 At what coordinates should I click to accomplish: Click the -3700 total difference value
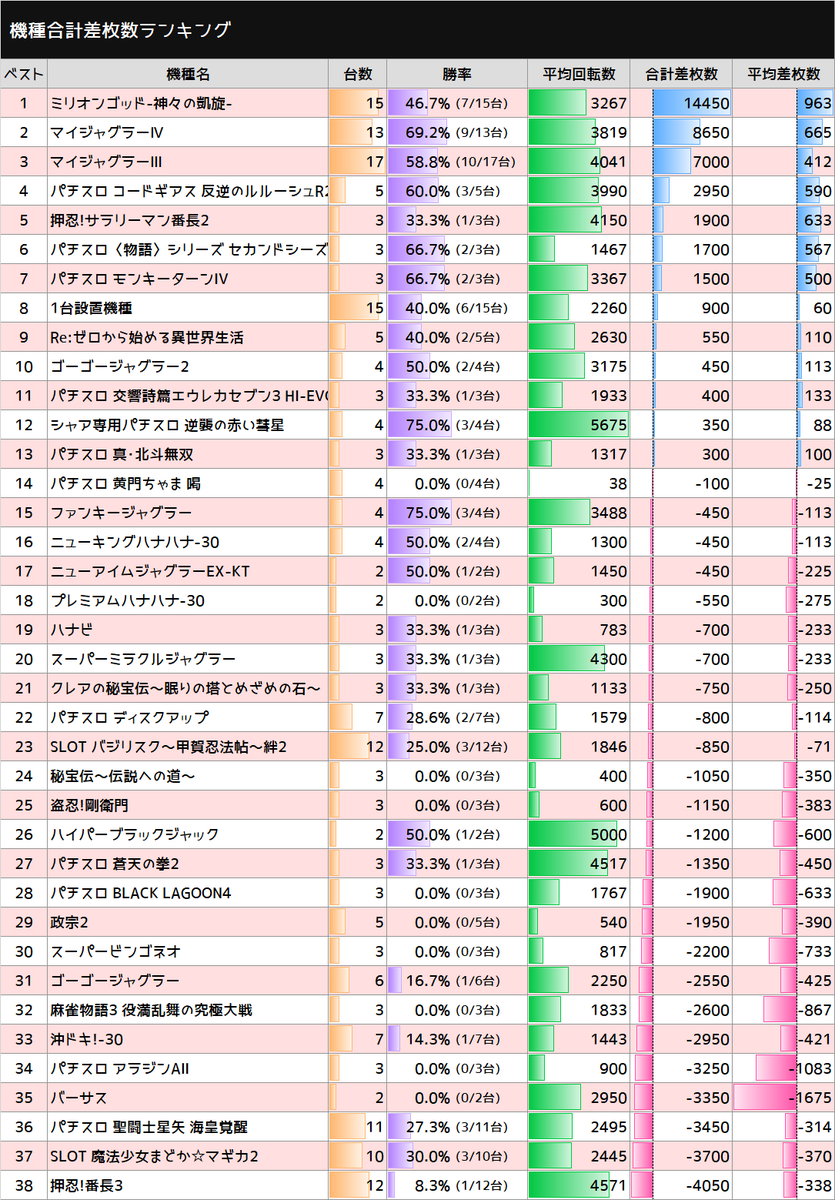point(708,1156)
